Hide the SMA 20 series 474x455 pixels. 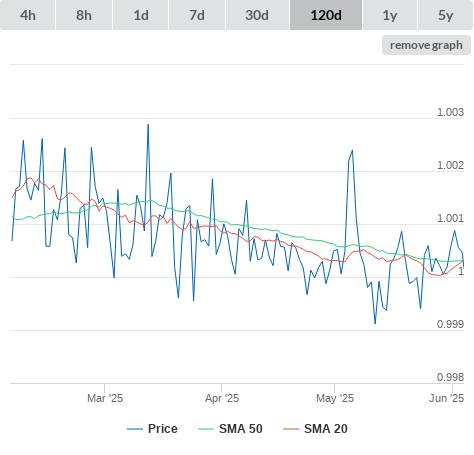[x=315, y=429]
